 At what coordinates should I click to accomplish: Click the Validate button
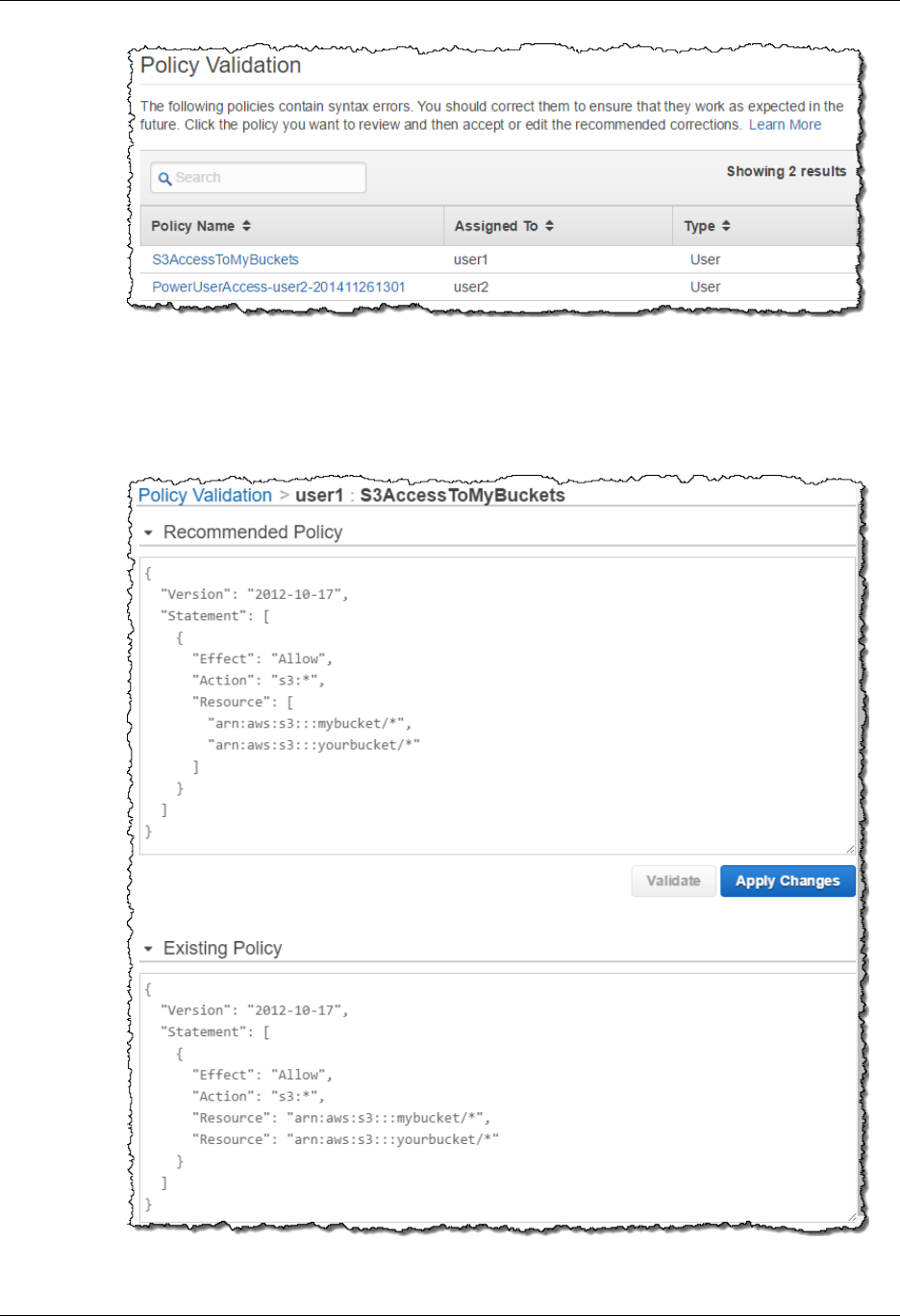coord(673,881)
